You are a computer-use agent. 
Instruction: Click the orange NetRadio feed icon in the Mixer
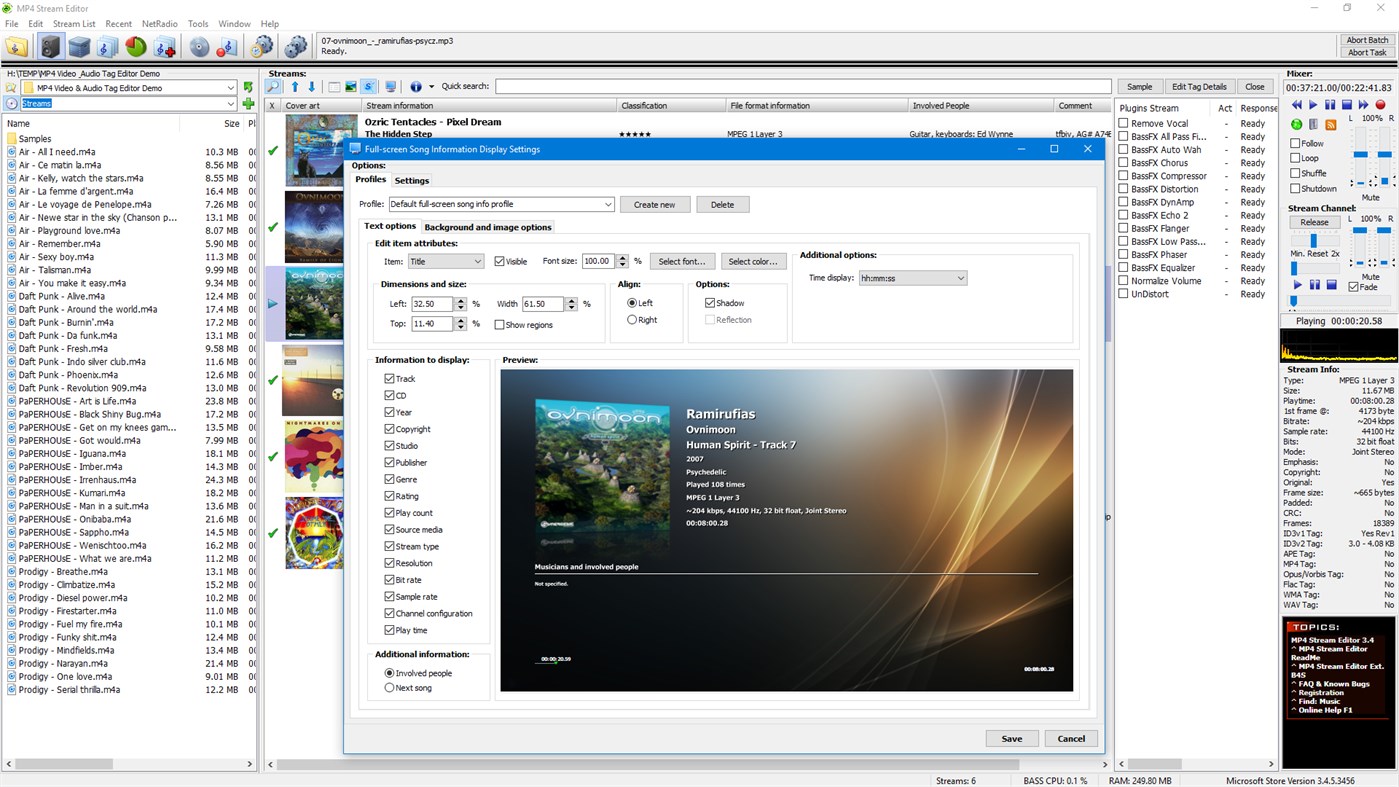[1331, 124]
